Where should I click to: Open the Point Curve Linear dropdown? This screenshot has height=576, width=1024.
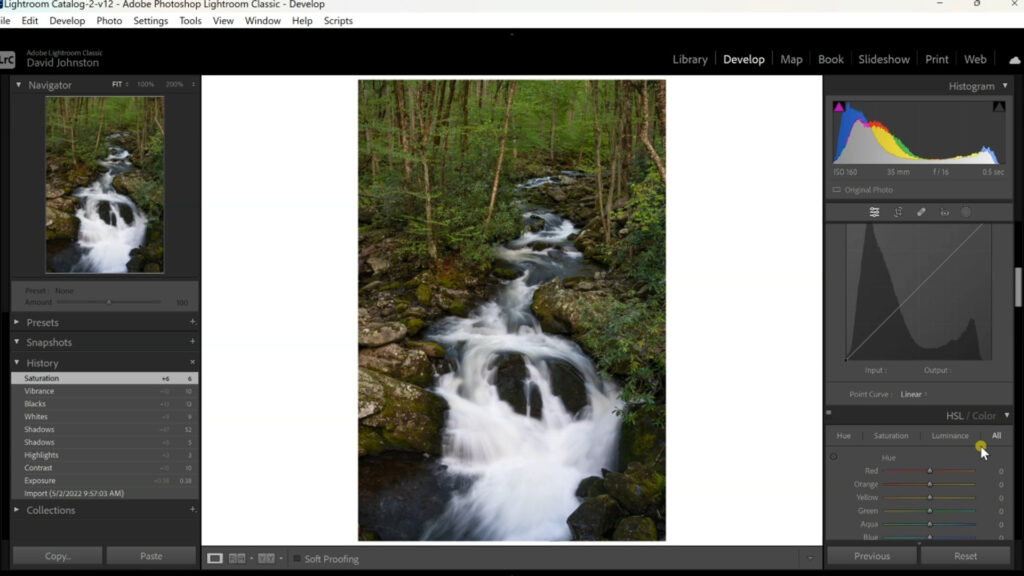pos(913,394)
